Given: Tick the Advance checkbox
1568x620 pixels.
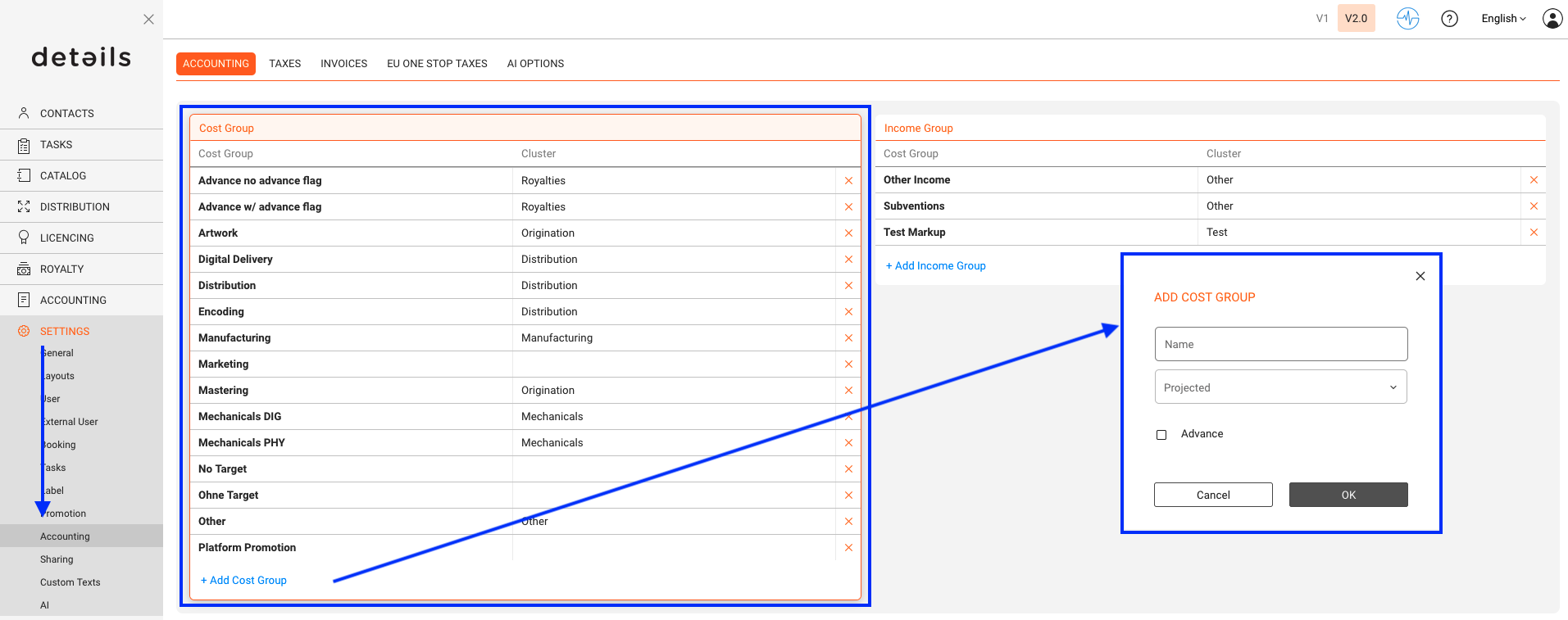Looking at the screenshot, I should pyautogui.click(x=1161, y=435).
